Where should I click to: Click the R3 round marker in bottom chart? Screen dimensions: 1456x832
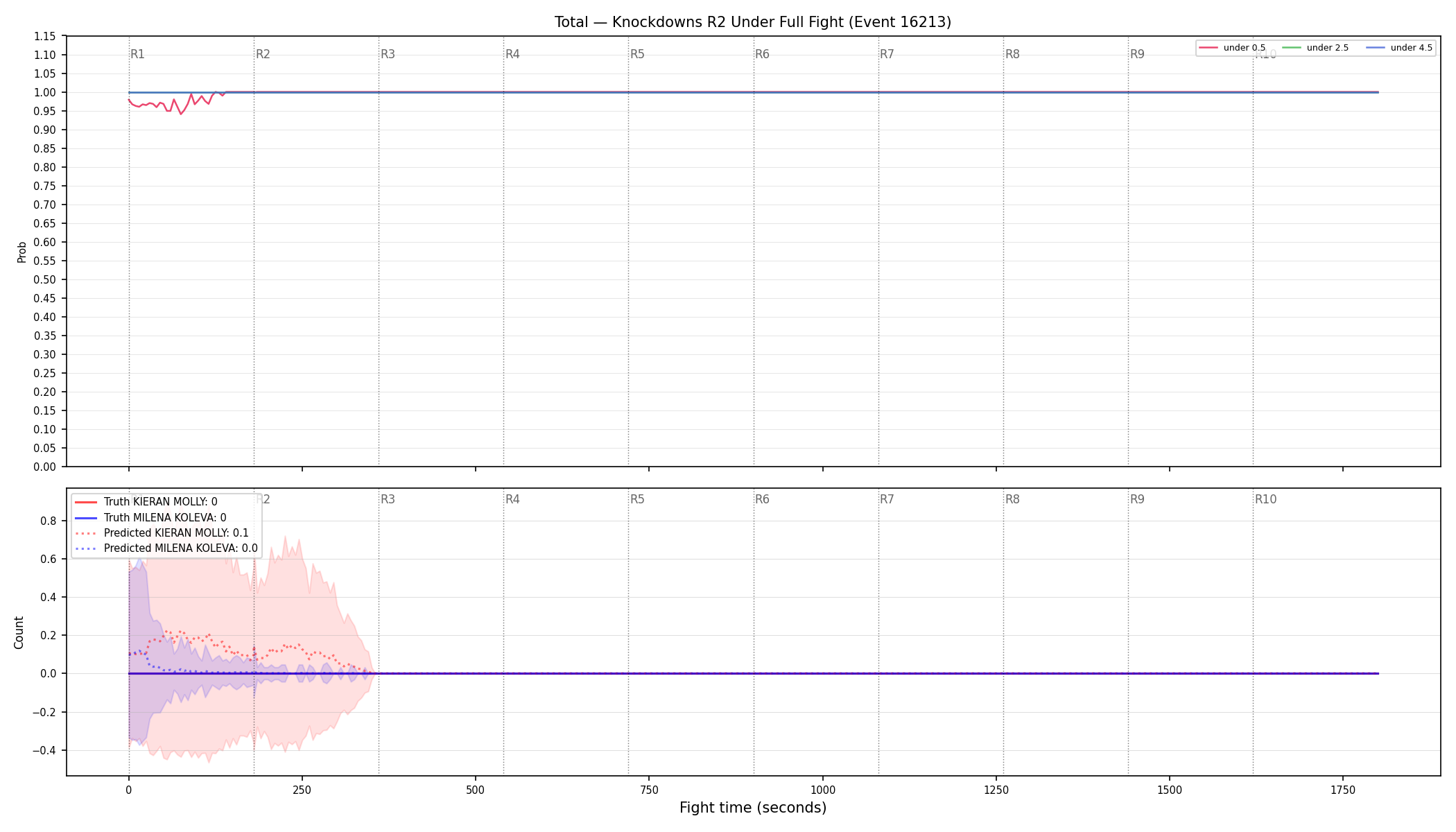click(x=388, y=499)
